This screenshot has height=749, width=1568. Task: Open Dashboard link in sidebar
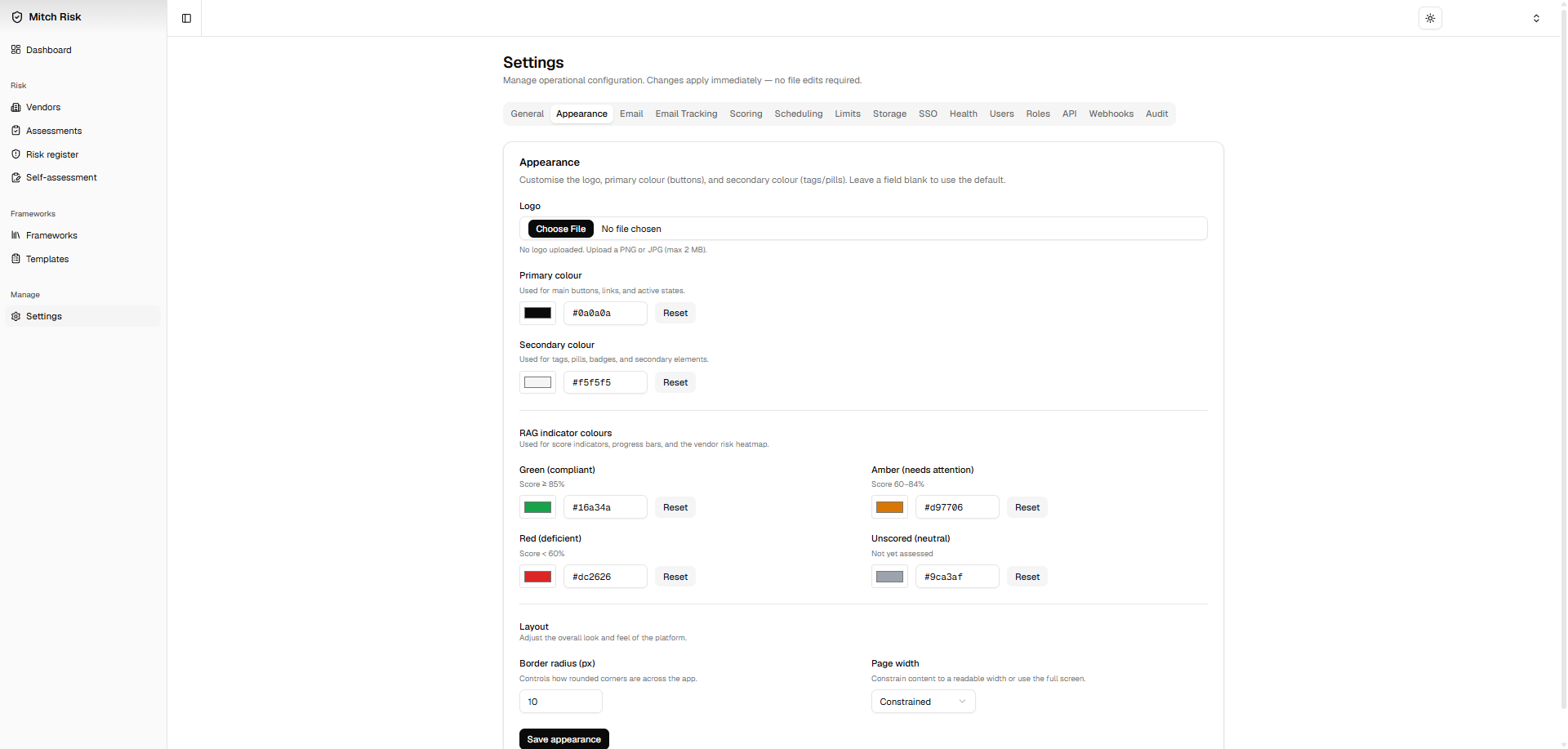tap(82, 50)
